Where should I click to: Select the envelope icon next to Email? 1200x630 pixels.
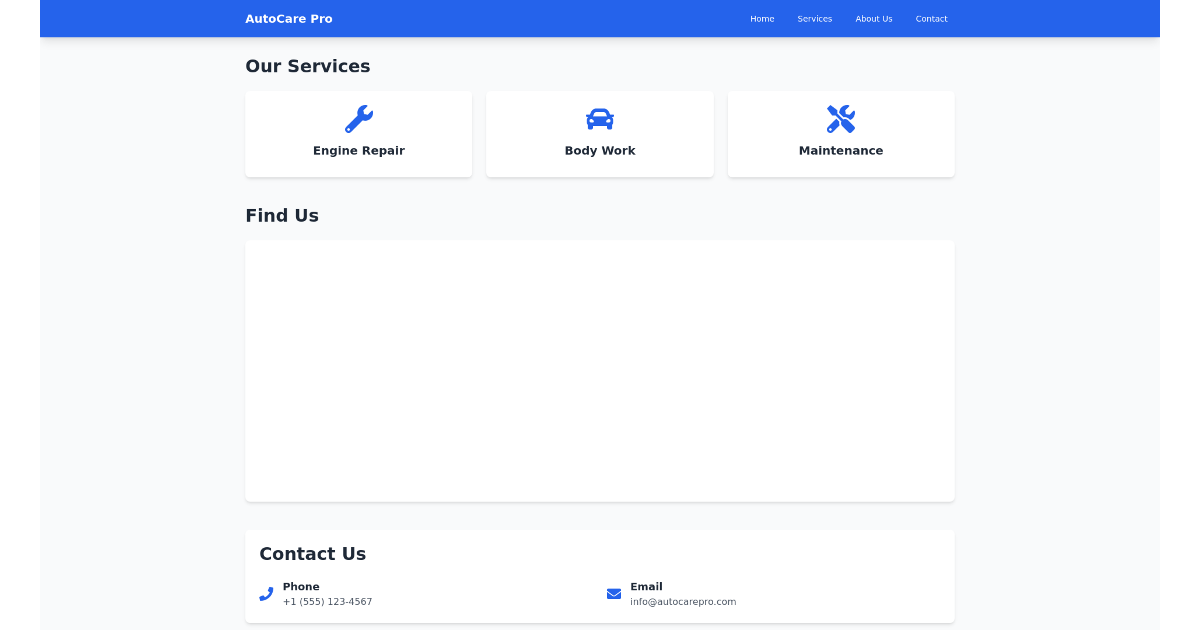(613, 593)
